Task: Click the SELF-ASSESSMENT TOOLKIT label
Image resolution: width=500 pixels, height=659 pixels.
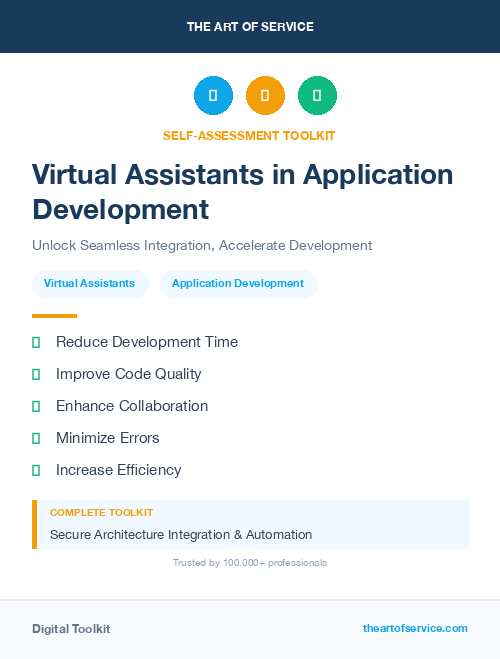Action: pyautogui.click(x=249, y=136)
